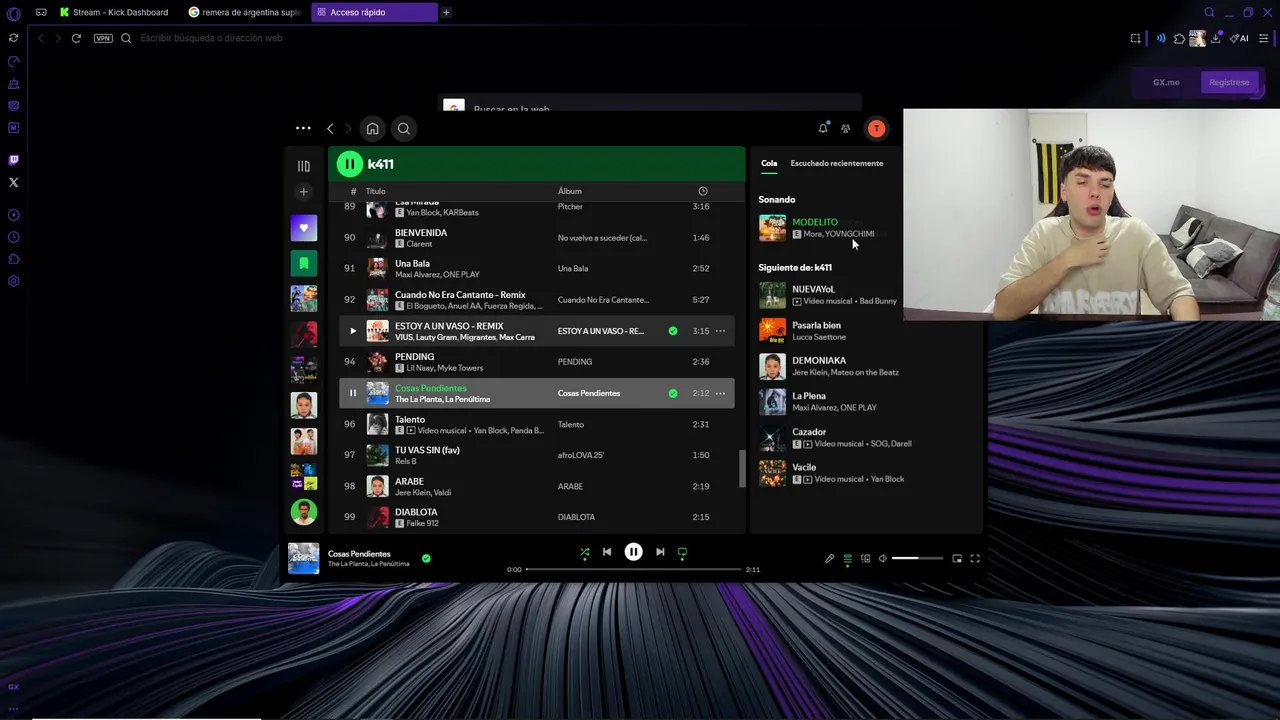Pause the k411 playlist with green button
The height and width of the screenshot is (720, 1280).
(x=349, y=164)
